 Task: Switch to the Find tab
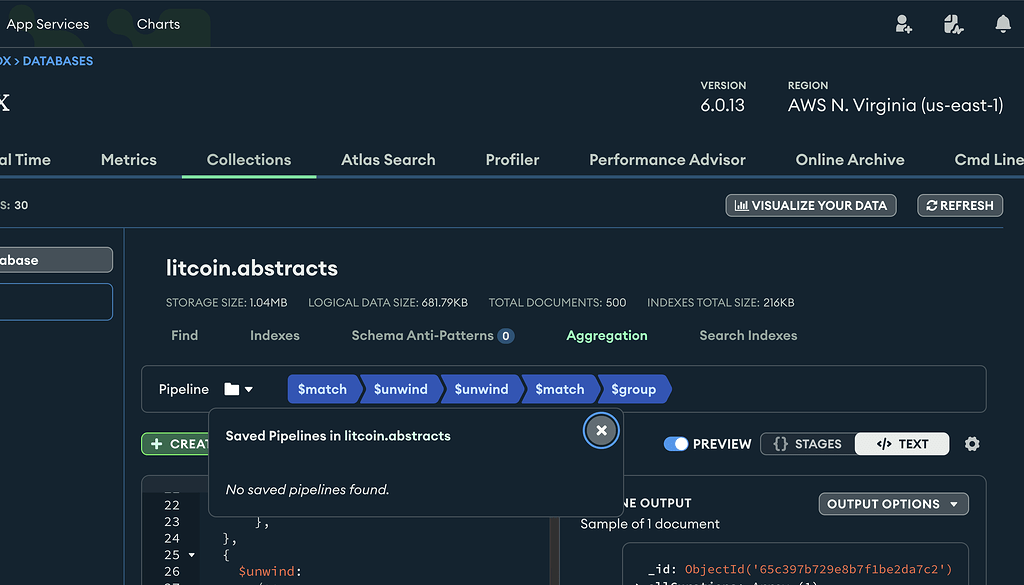(184, 336)
